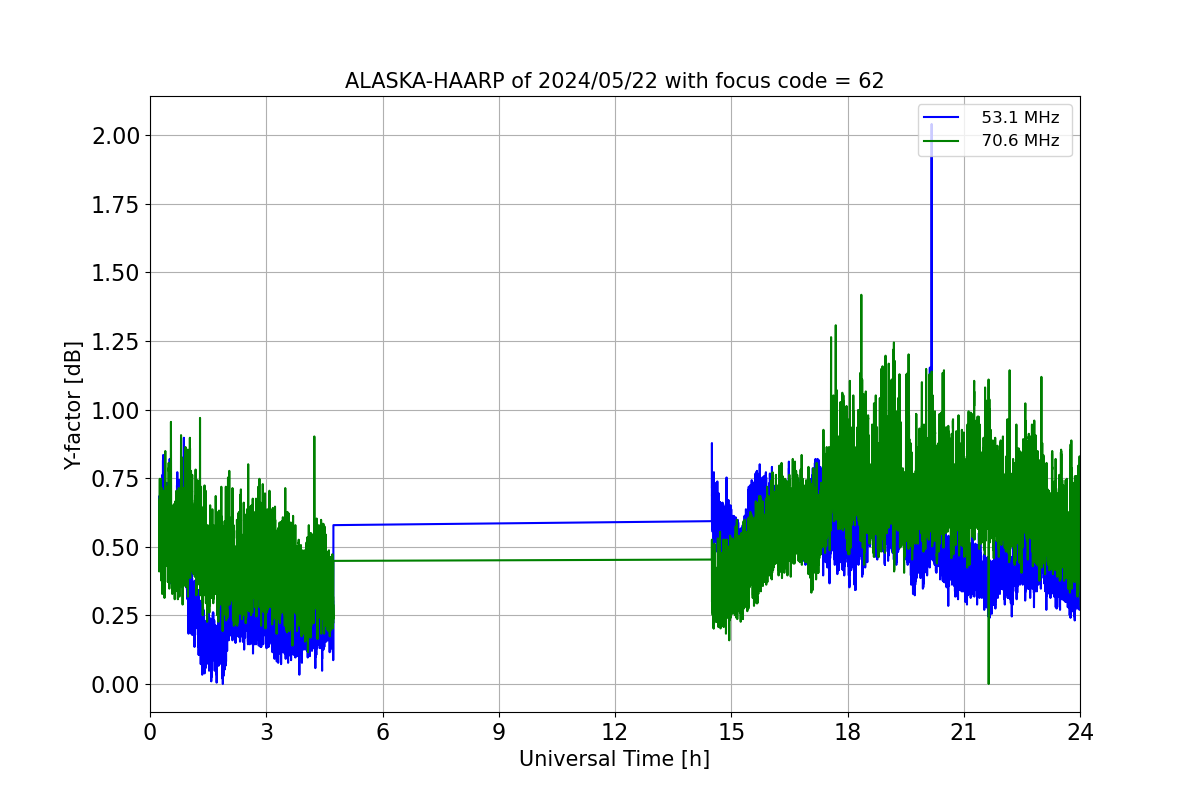The height and width of the screenshot is (800, 1200).
Task: Click the blue spike peak near 2.0 dB
Action: pos(932,126)
